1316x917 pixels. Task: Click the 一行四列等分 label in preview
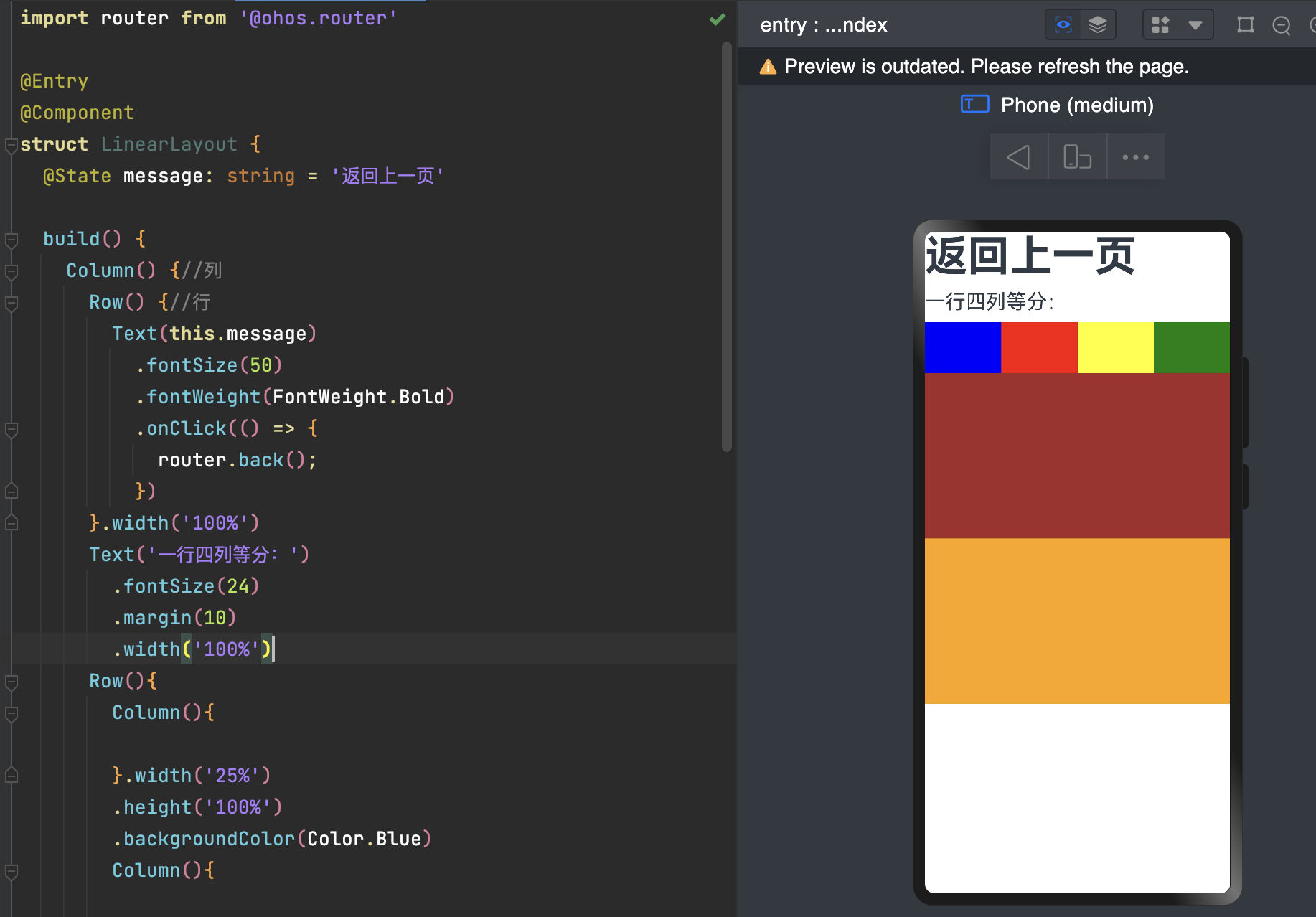(x=990, y=301)
